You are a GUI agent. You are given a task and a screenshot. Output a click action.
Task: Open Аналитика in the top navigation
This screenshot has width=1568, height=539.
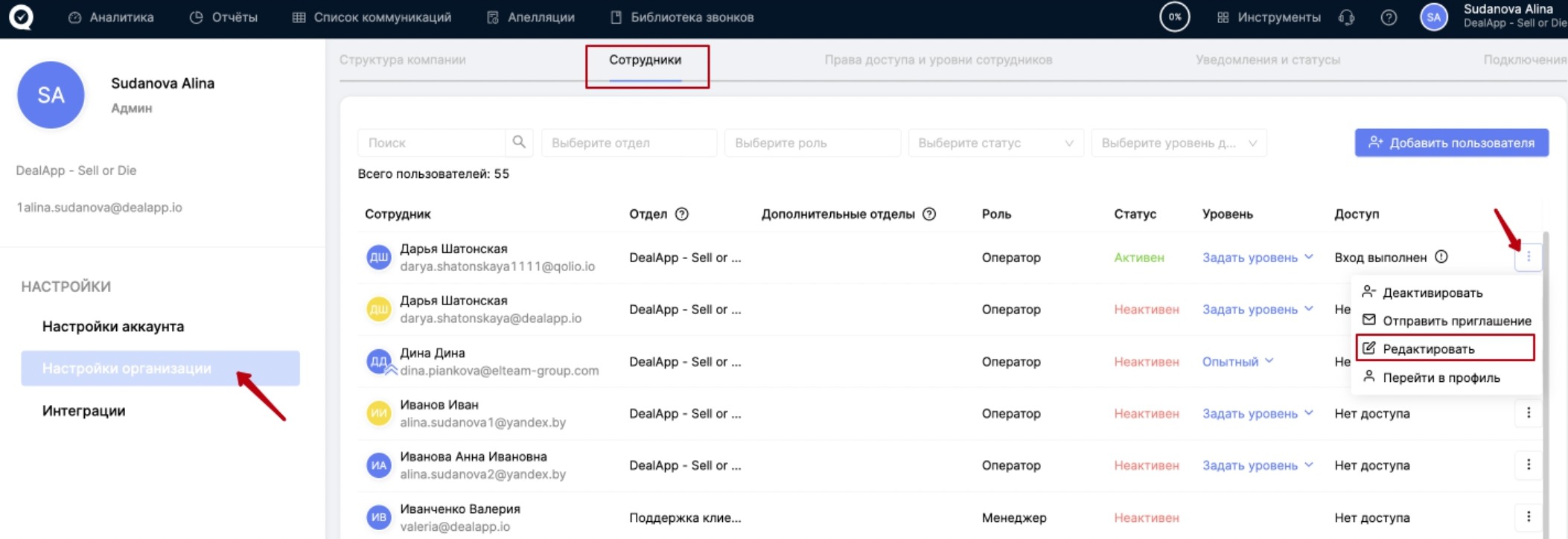(112, 17)
